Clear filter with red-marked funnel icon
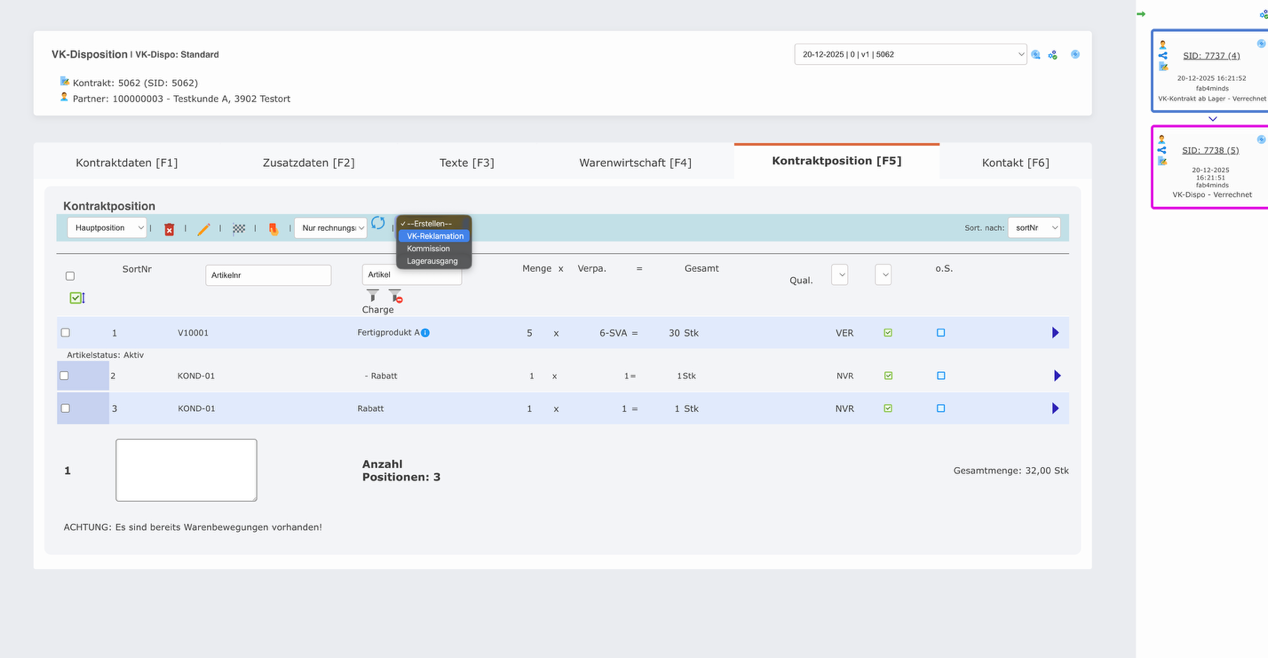The height and width of the screenshot is (658, 1268). (395, 295)
